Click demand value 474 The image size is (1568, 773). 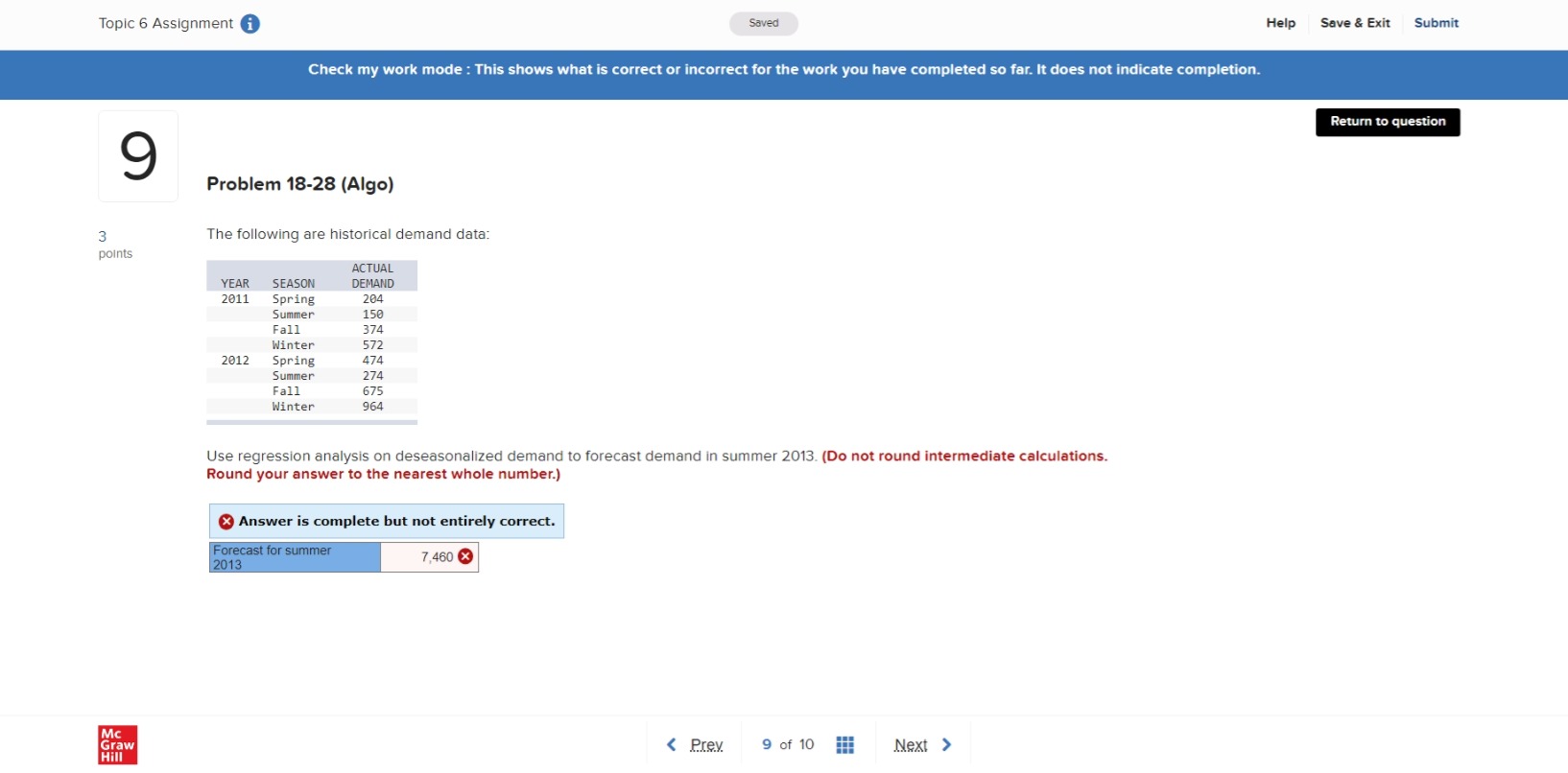point(372,361)
